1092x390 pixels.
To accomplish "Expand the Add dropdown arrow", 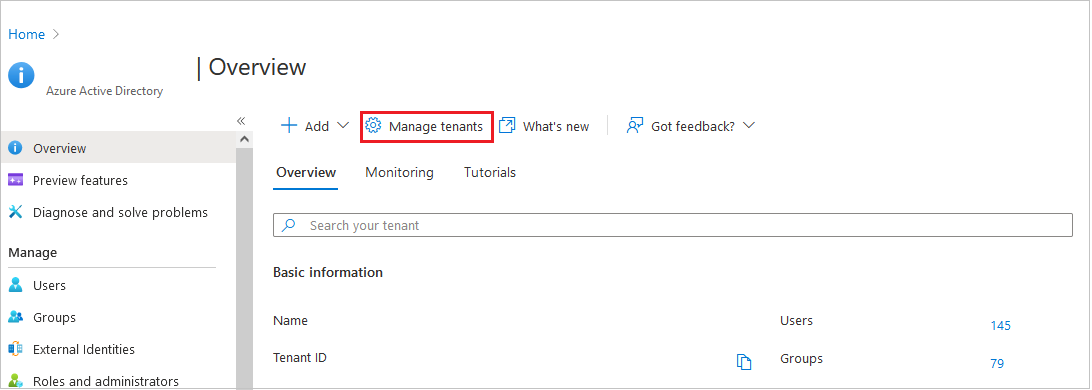I will [343, 126].
